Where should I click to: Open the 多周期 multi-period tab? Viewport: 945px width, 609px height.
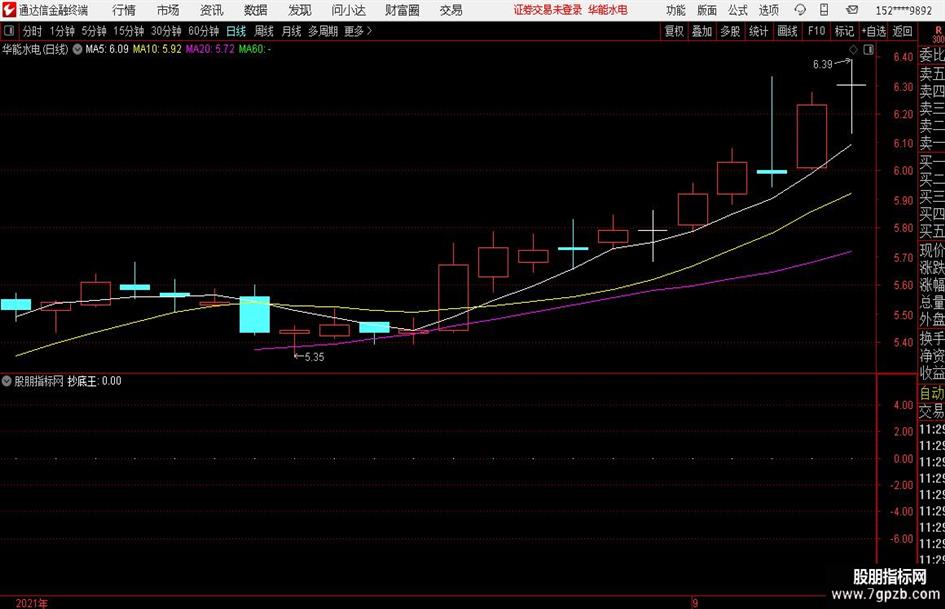(323, 31)
